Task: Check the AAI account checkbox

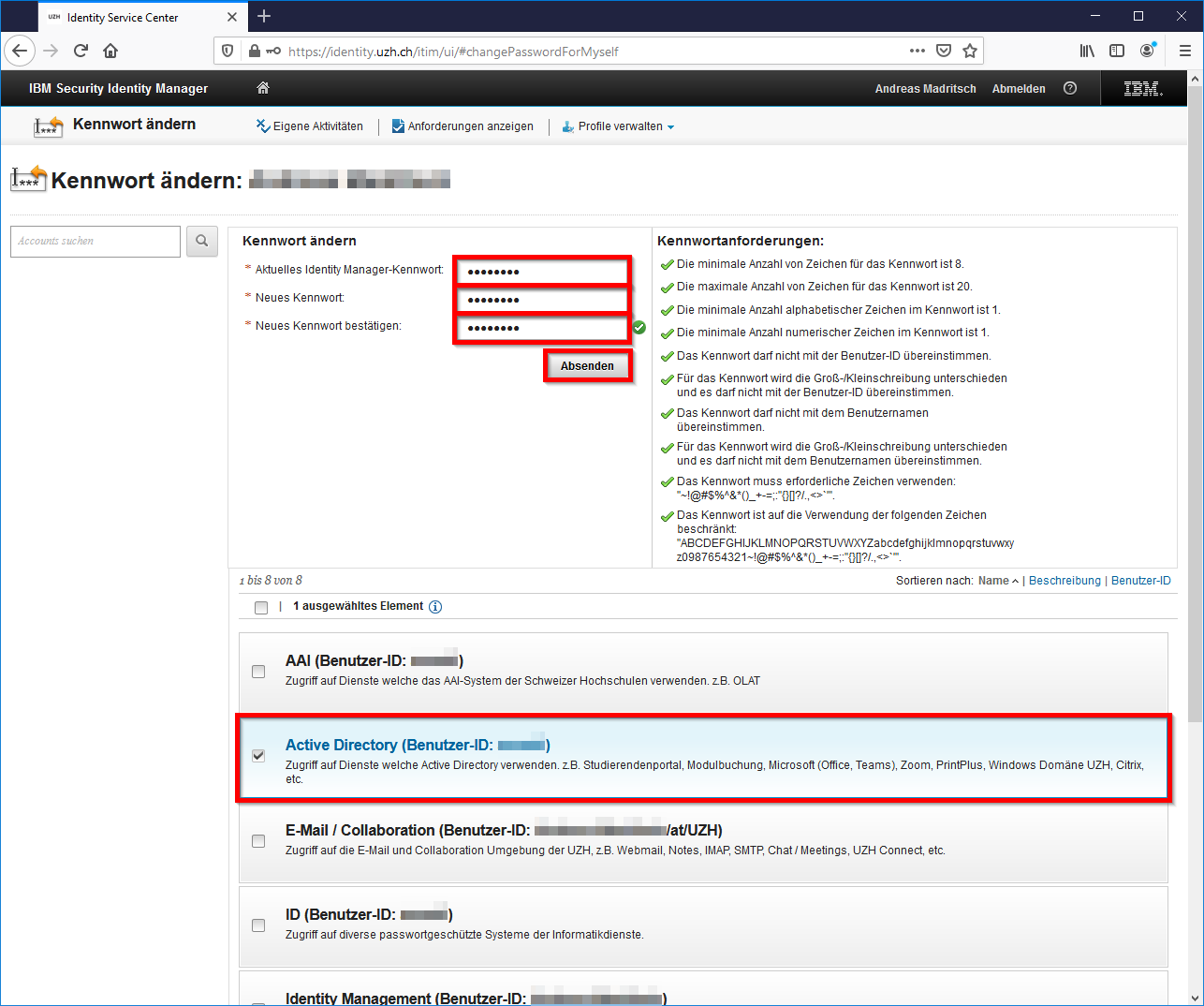Action: (x=258, y=672)
